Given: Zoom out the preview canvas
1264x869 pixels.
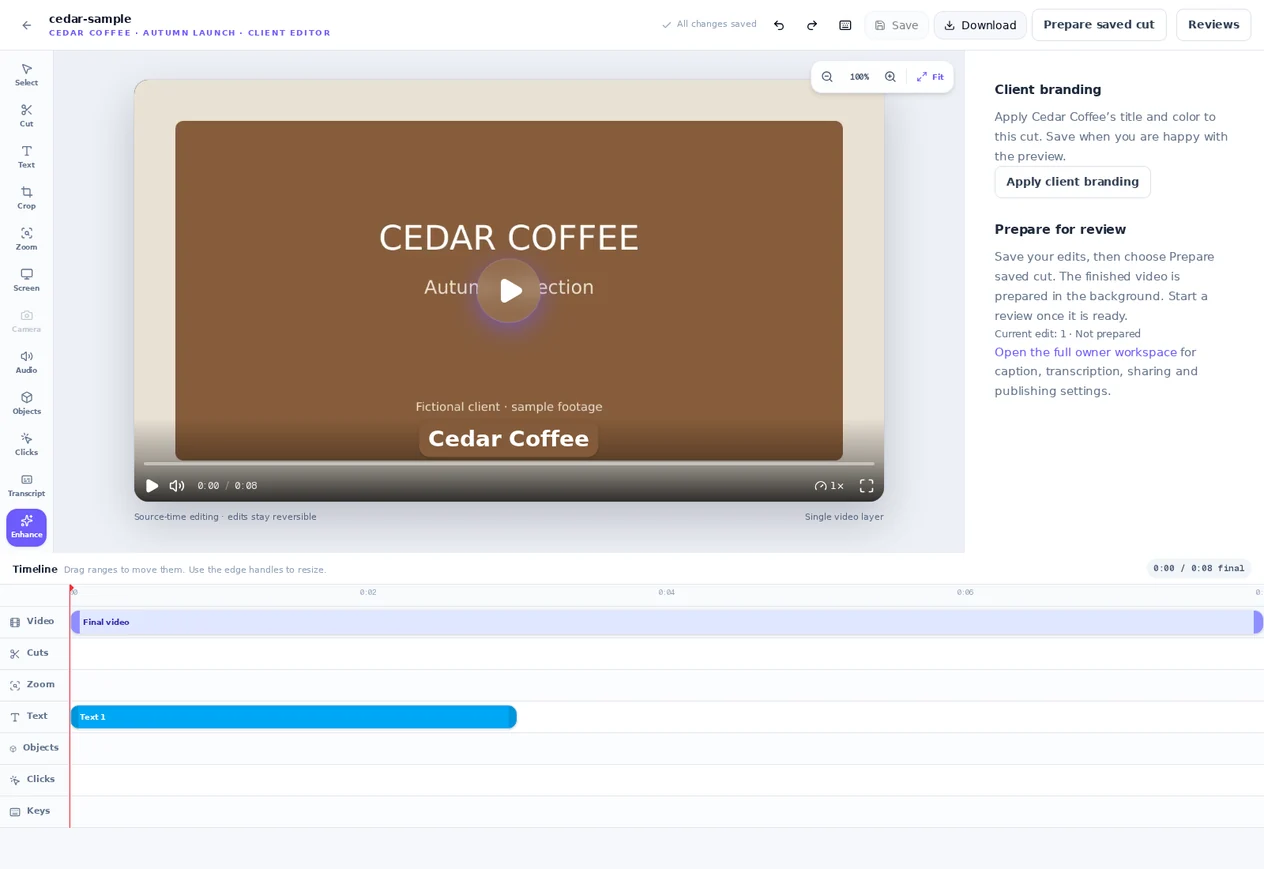Looking at the screenshot, I should pyautogui.click(x=827, y=77).
